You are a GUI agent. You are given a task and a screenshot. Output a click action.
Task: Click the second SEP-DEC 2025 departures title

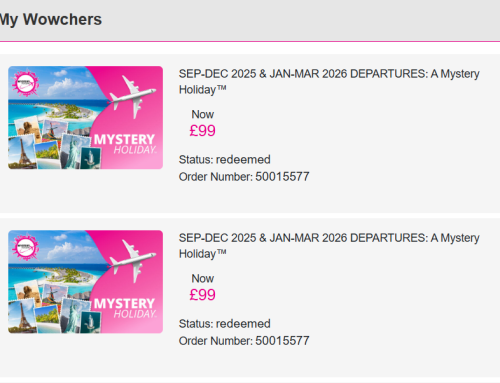[x=329, y=246]
